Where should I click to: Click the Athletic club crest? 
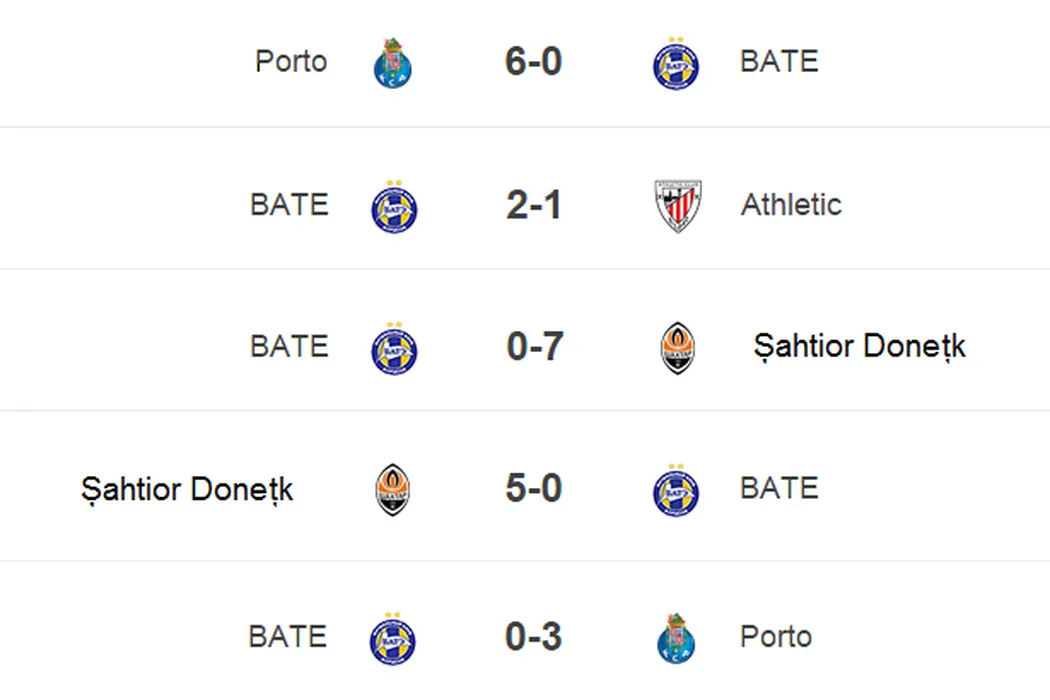[x=677, y=206]
